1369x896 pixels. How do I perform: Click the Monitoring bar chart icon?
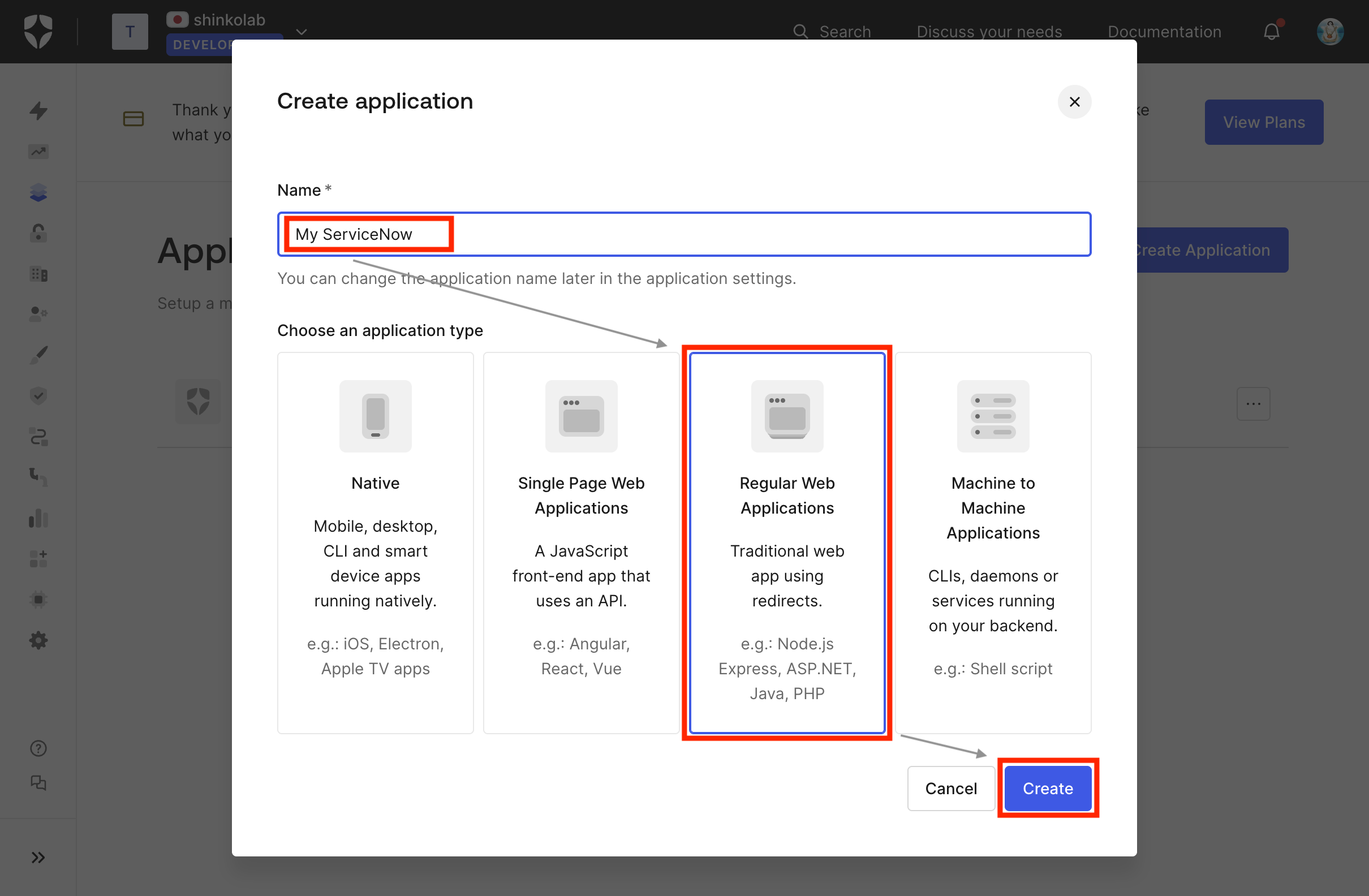pyautogui.click(x=38, y=519)
